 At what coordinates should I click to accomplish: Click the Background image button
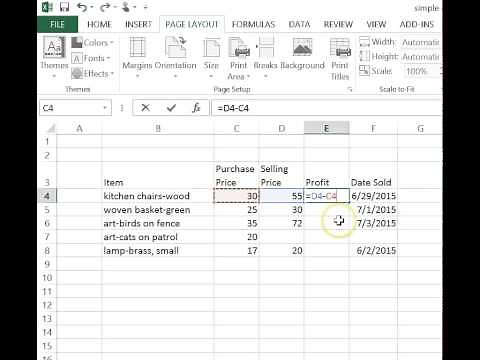click(x=302, y=53)
